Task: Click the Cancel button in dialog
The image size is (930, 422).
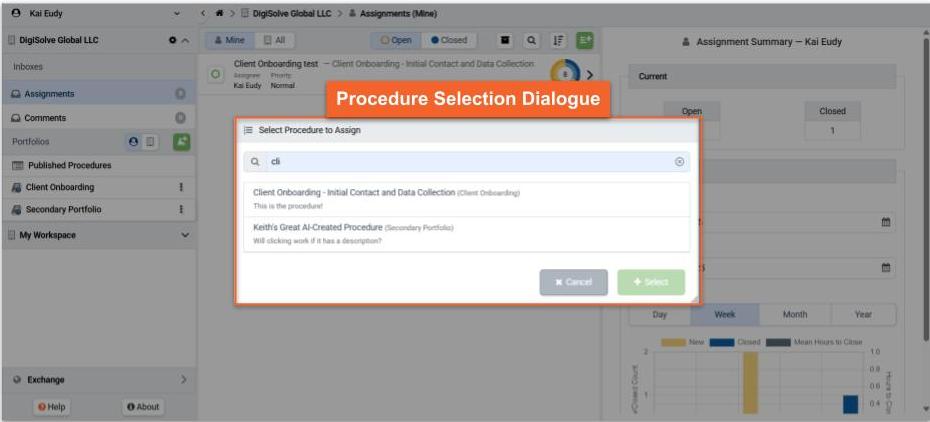Action: 573,282
